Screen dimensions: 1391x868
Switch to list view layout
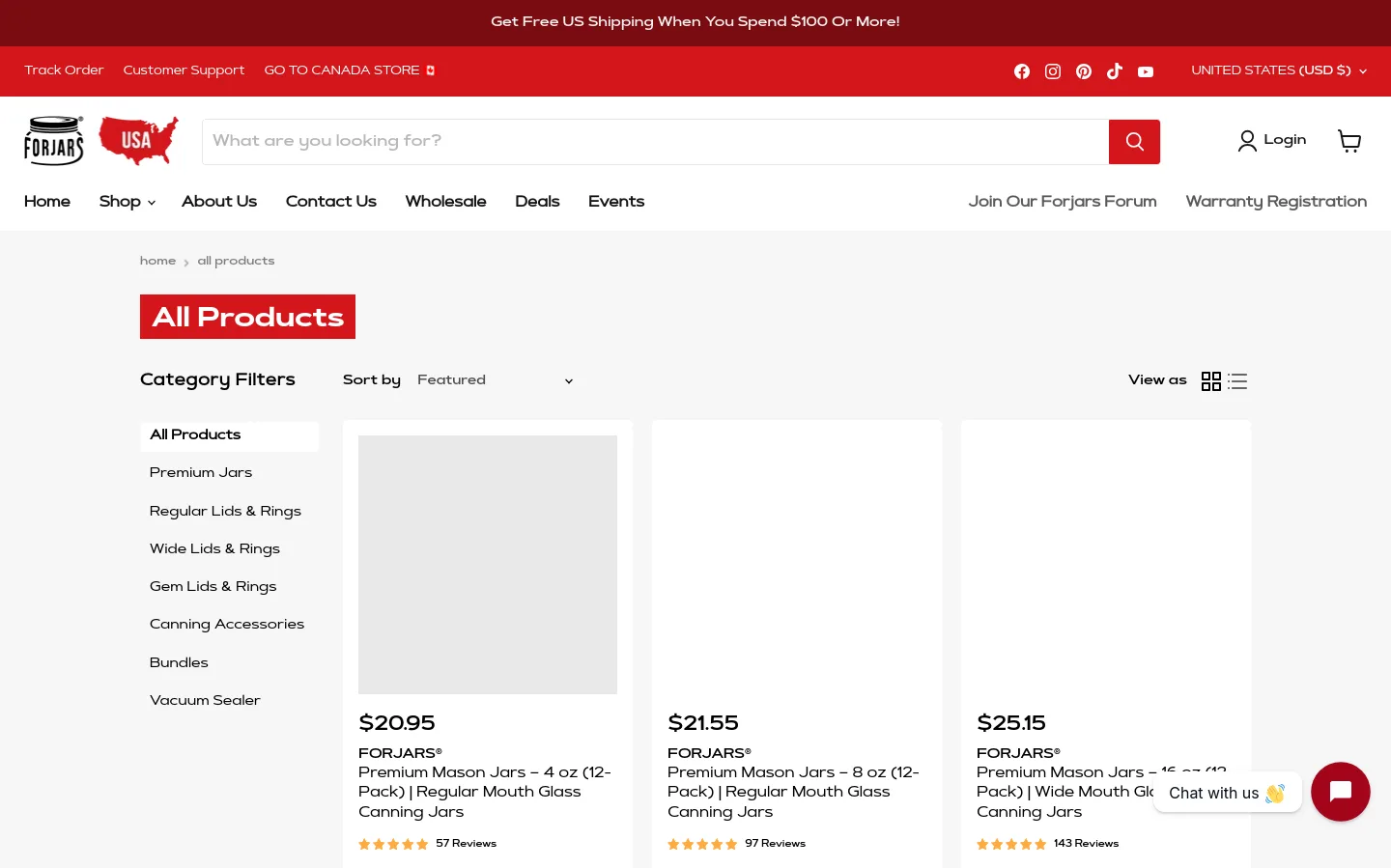pyautogui.click(x=1237, y=381)
